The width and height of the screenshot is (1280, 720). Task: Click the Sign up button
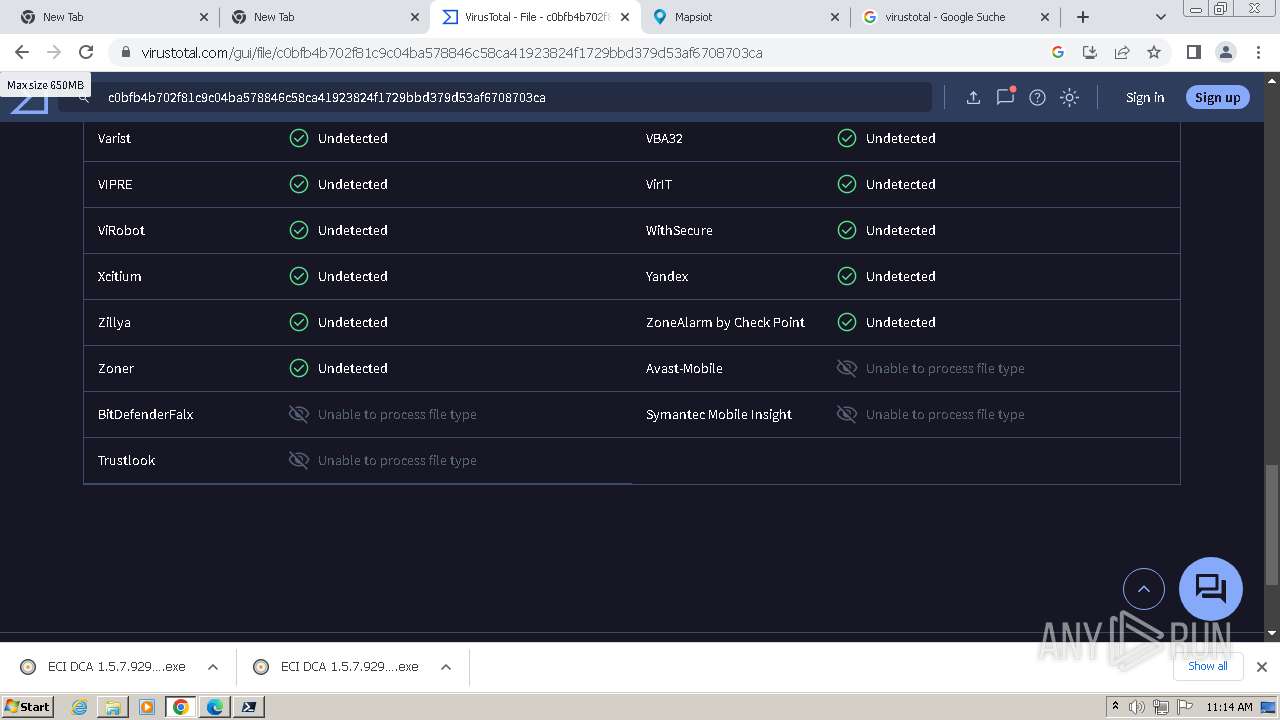(1217, 97)
